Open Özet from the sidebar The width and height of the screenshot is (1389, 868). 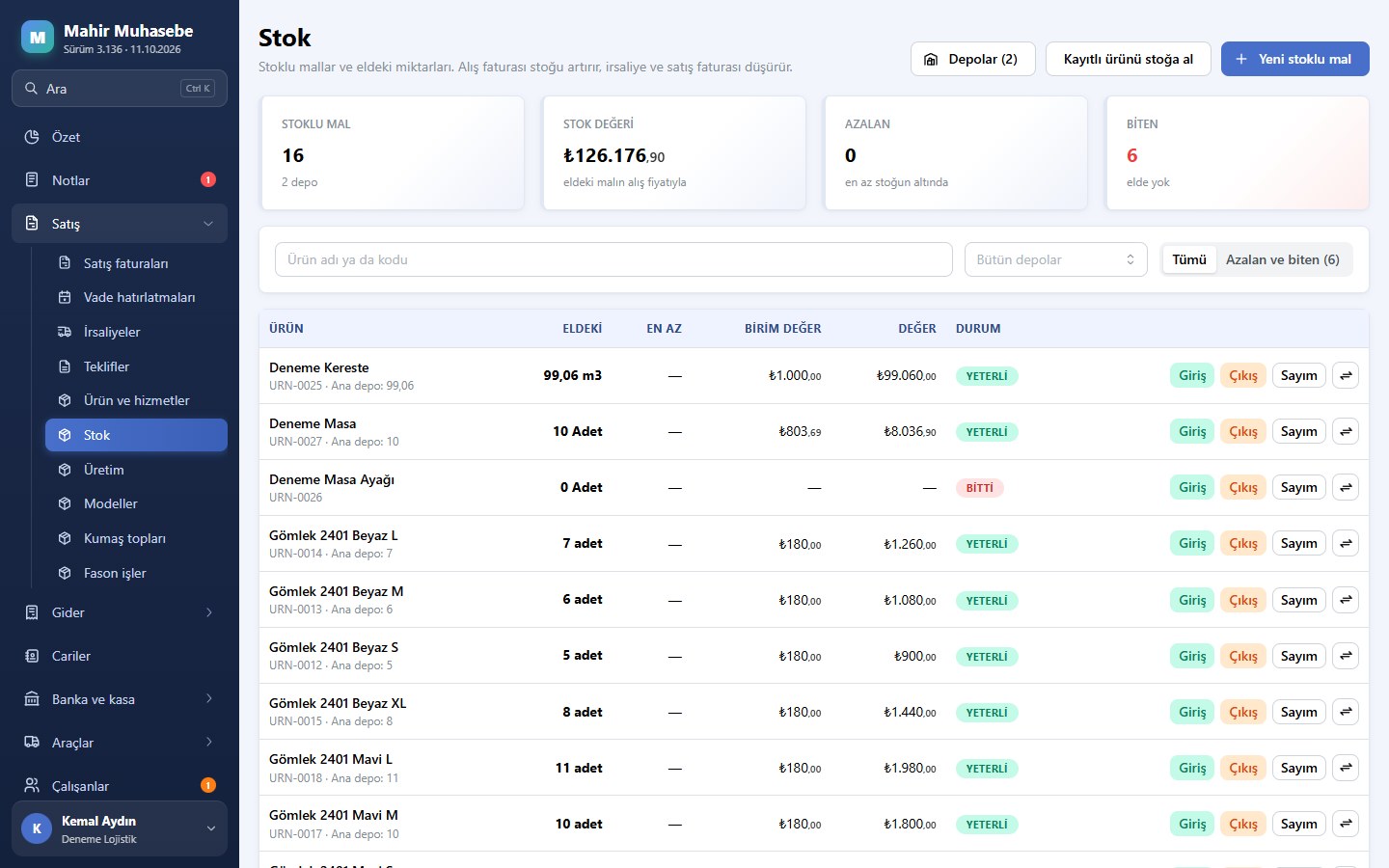click(120, 137)
